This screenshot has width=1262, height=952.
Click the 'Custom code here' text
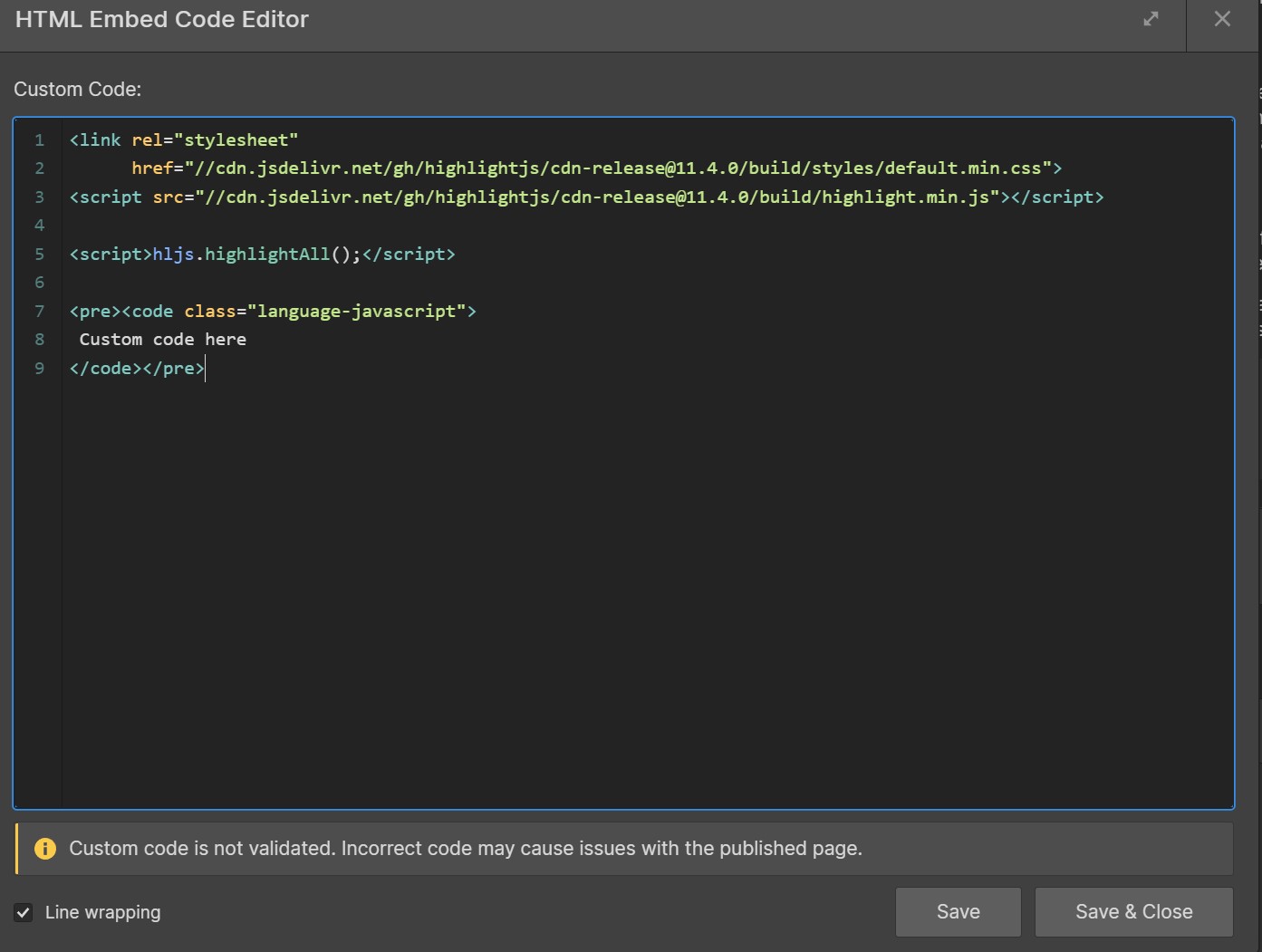pyautogui.click(x=163, y=340)
